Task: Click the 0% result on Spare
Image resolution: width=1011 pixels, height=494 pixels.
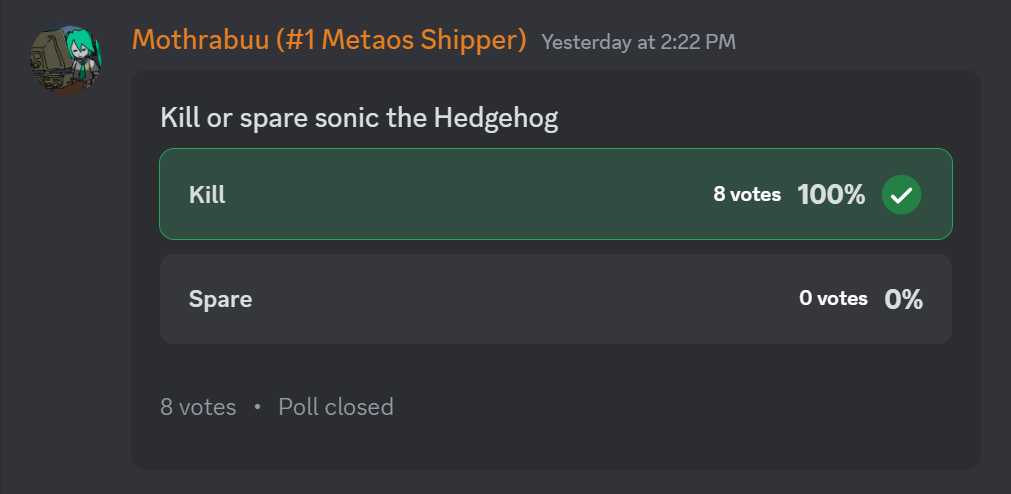Action: 903,299
